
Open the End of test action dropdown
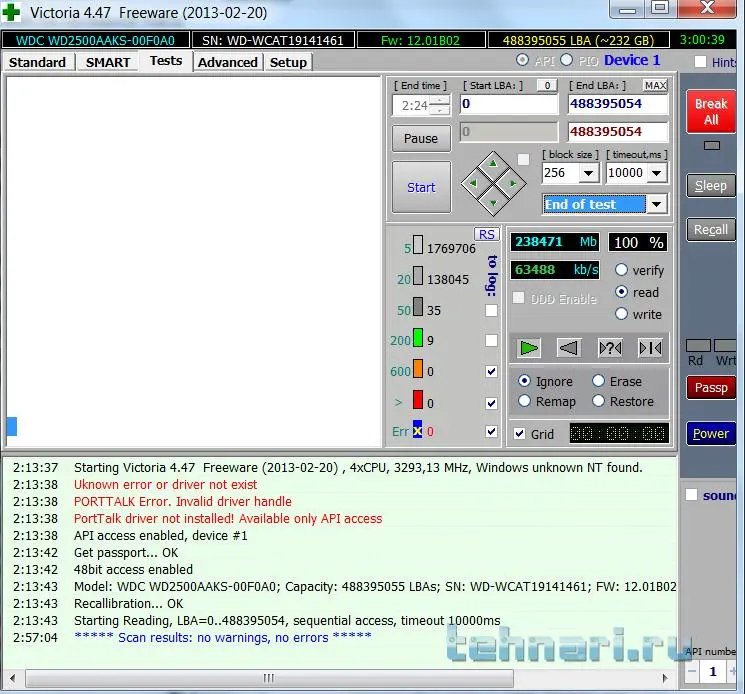[657, 204]
